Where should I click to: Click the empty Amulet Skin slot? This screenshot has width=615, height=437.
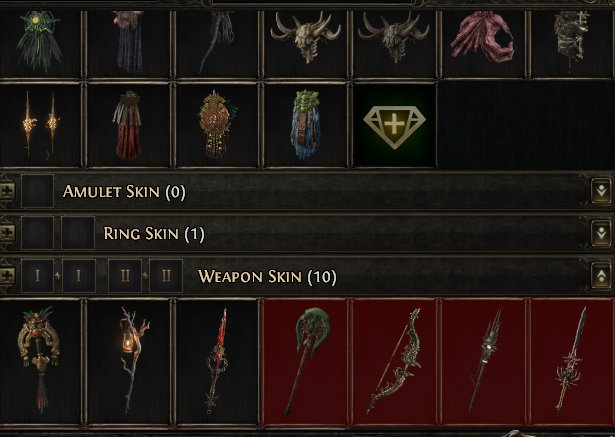click(x=38, y=191)
